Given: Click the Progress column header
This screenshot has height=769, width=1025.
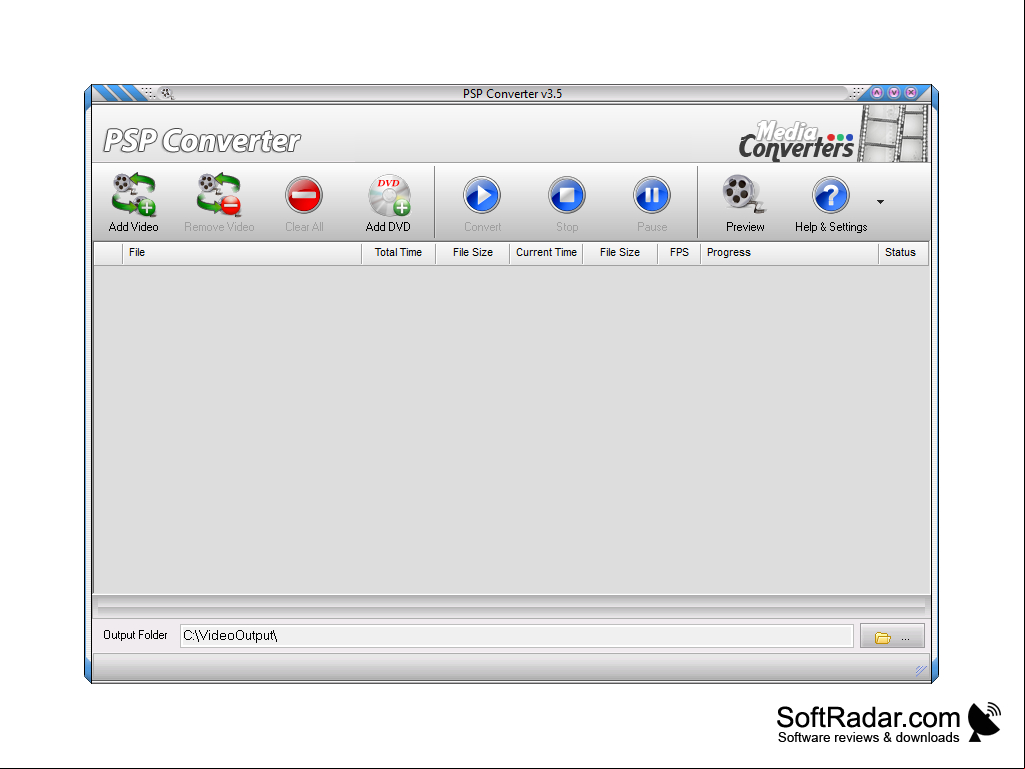Looking at the screenshot, I should (789, 252).
